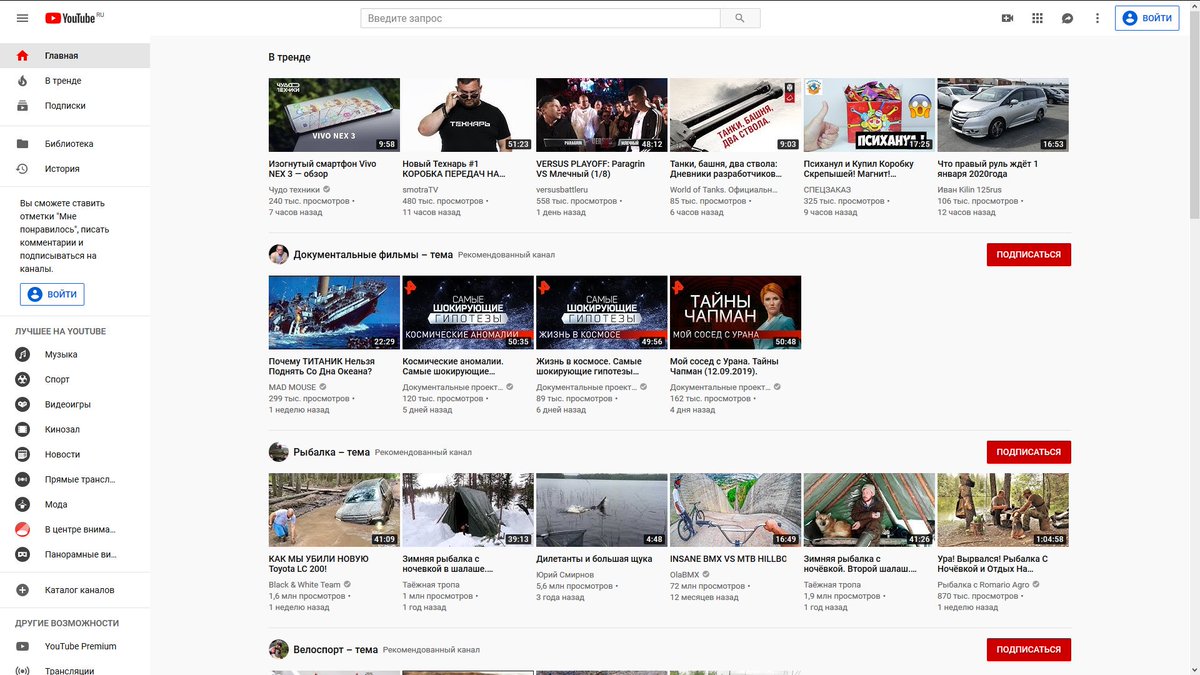
Task: Click ВОЙТИ button in the top header
Action: 1147,18
